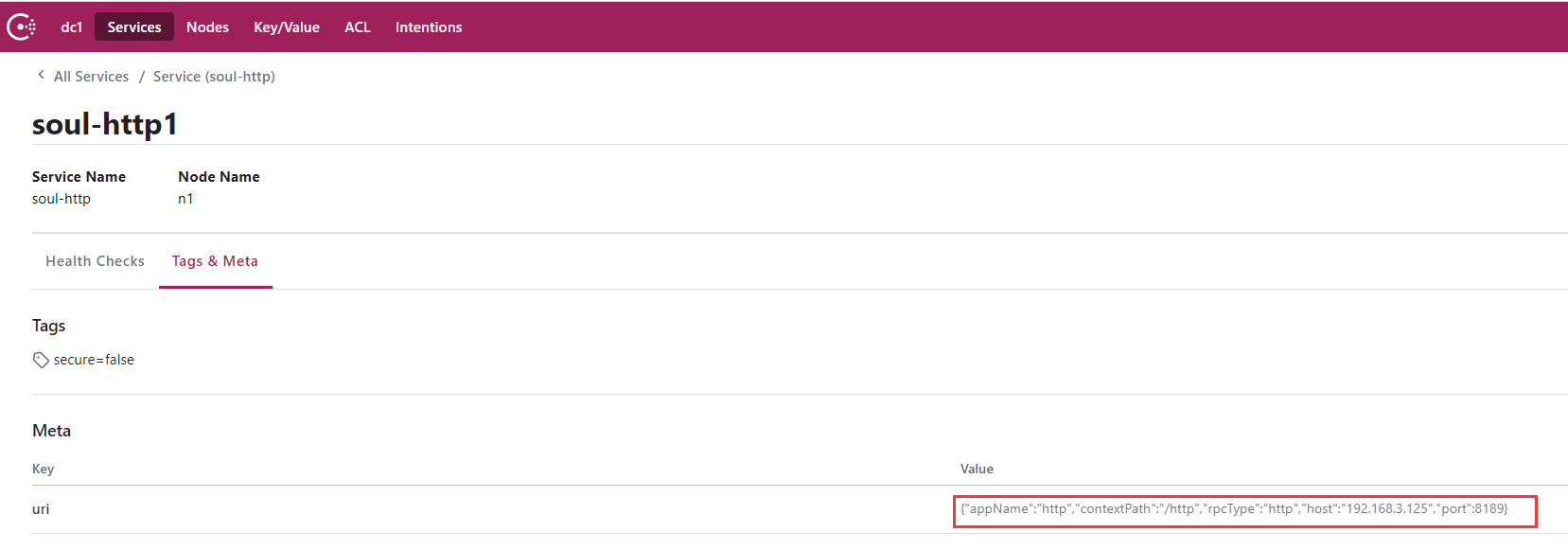Open the Intentions page
1568x550 pixels.
pyautogui.click(x=429, y=27)
